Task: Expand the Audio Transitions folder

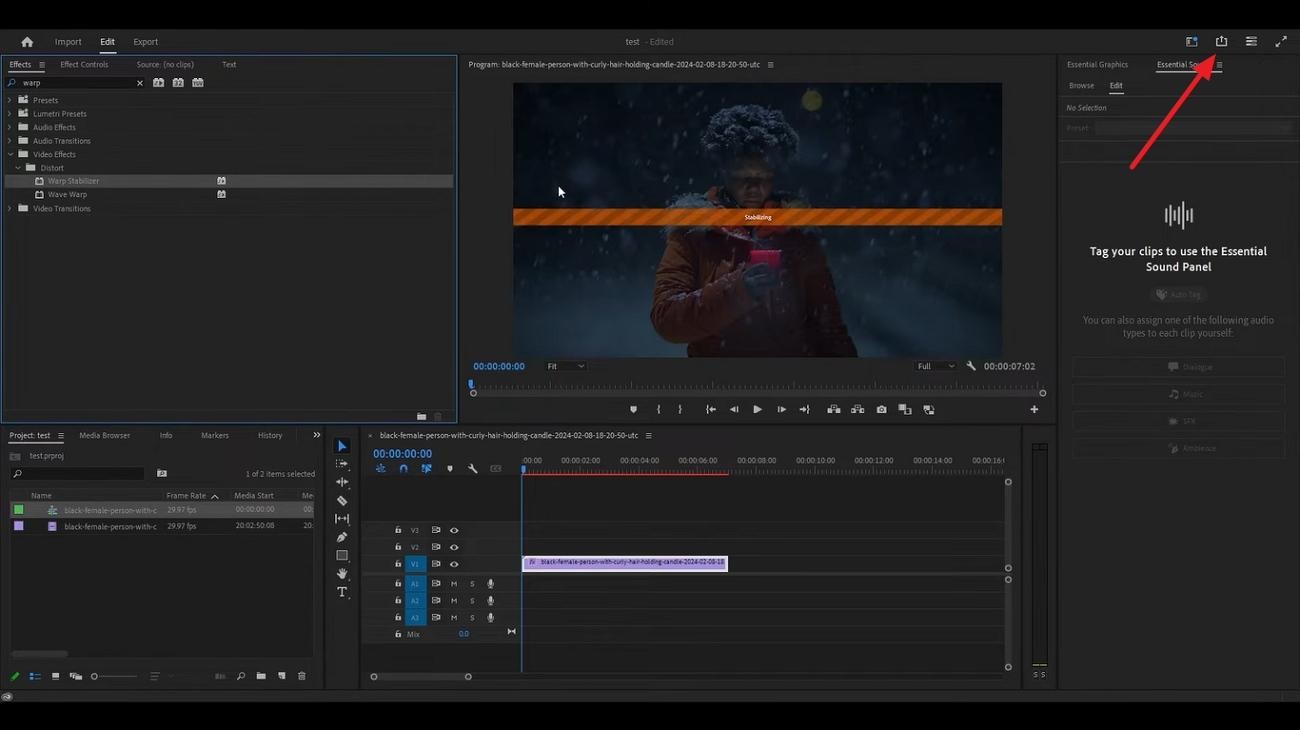Action: coord(10,141)
